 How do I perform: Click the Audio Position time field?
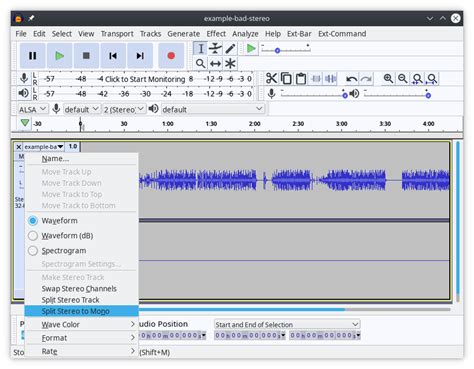click(x=173, y=335)
